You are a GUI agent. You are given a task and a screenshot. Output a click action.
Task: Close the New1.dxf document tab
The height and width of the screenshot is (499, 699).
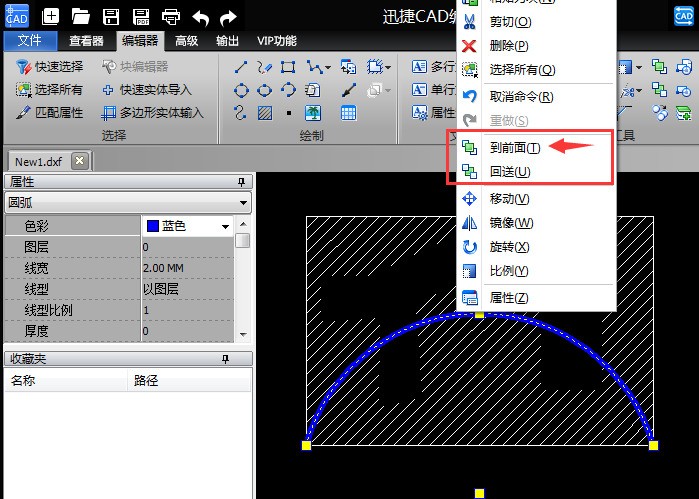(80, 161)
